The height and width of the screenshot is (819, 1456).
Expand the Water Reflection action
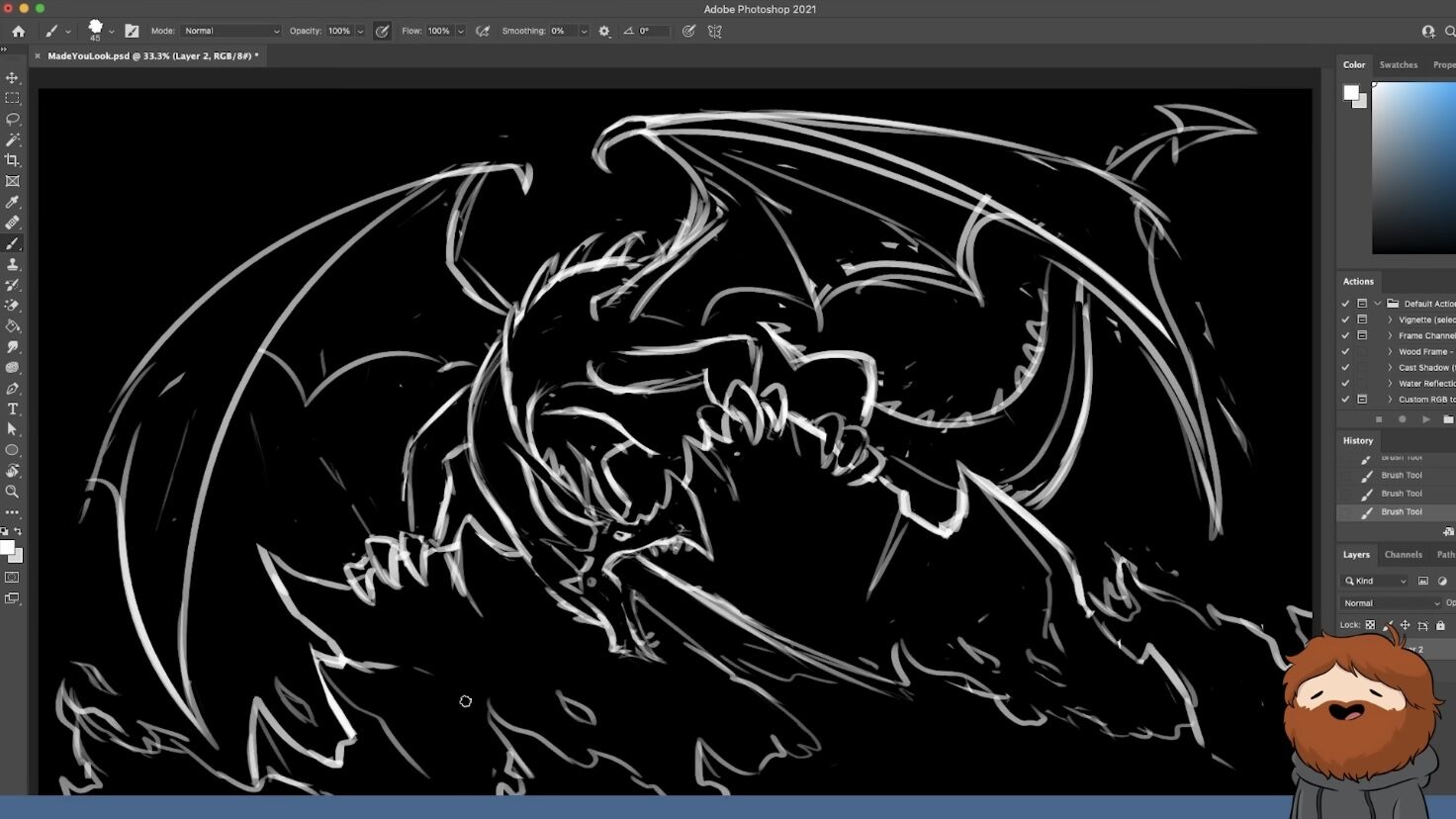point(1390,383)
